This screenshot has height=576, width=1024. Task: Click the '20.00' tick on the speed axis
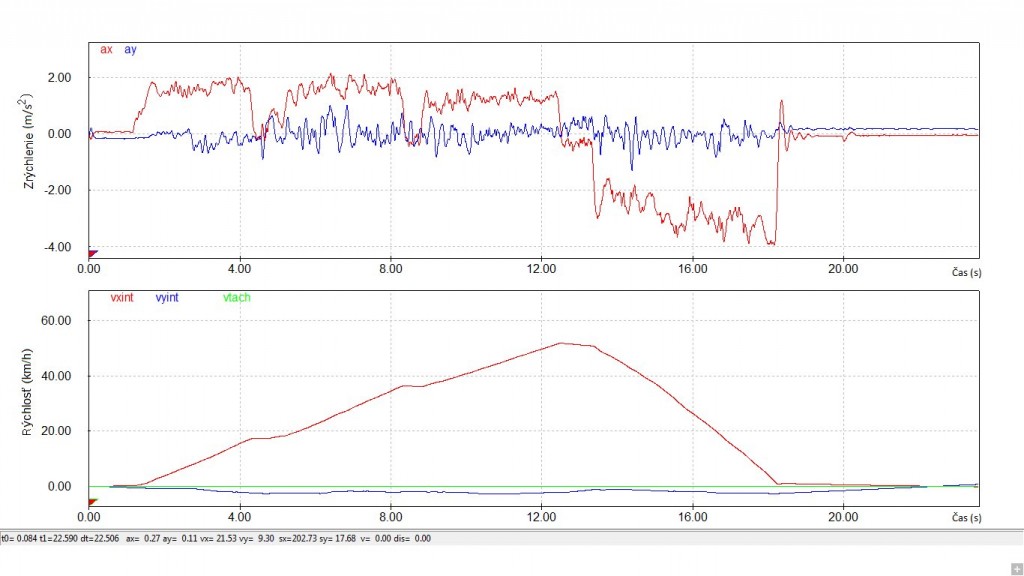pos(57,431)
